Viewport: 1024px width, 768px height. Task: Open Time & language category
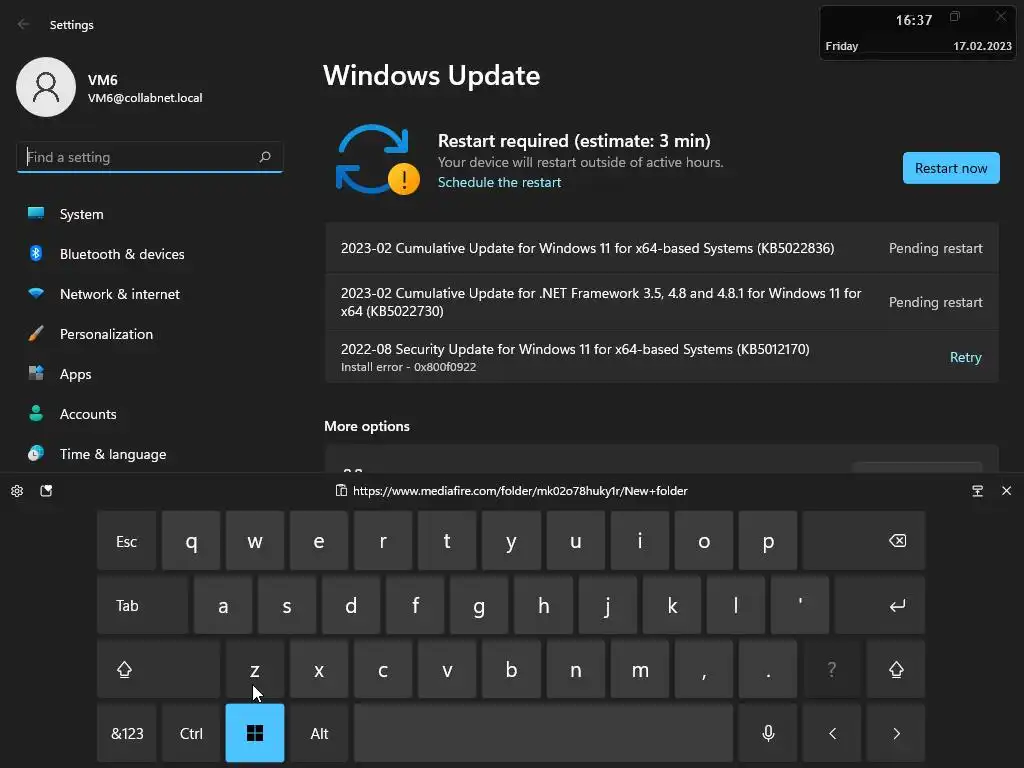[150, 454]
